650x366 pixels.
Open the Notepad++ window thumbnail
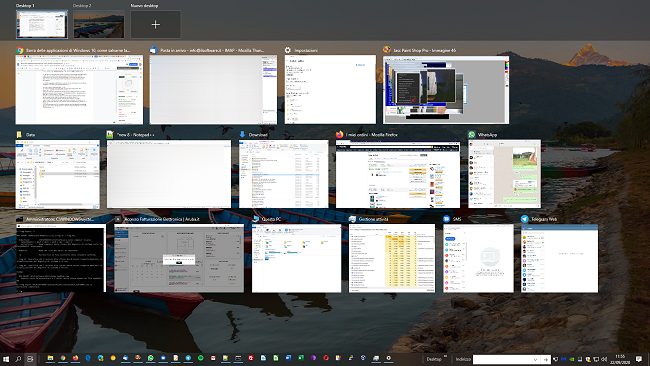click(x=169, y=174)
